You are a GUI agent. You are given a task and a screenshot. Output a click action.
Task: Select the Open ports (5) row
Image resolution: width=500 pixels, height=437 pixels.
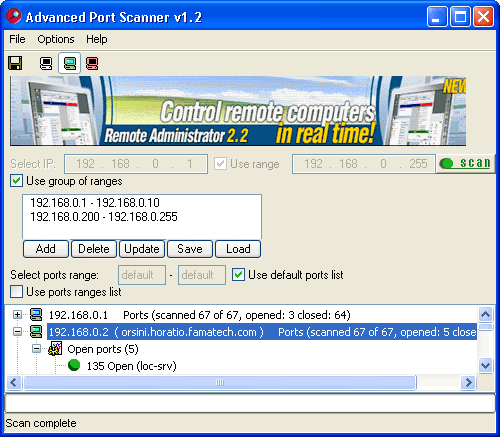point(103,349)
